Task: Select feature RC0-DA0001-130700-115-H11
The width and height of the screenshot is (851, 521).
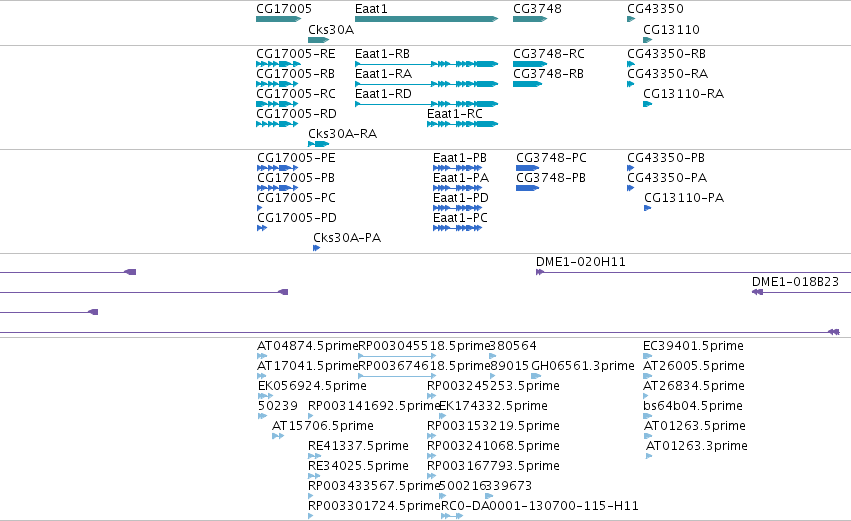Action: coord(452,516)
